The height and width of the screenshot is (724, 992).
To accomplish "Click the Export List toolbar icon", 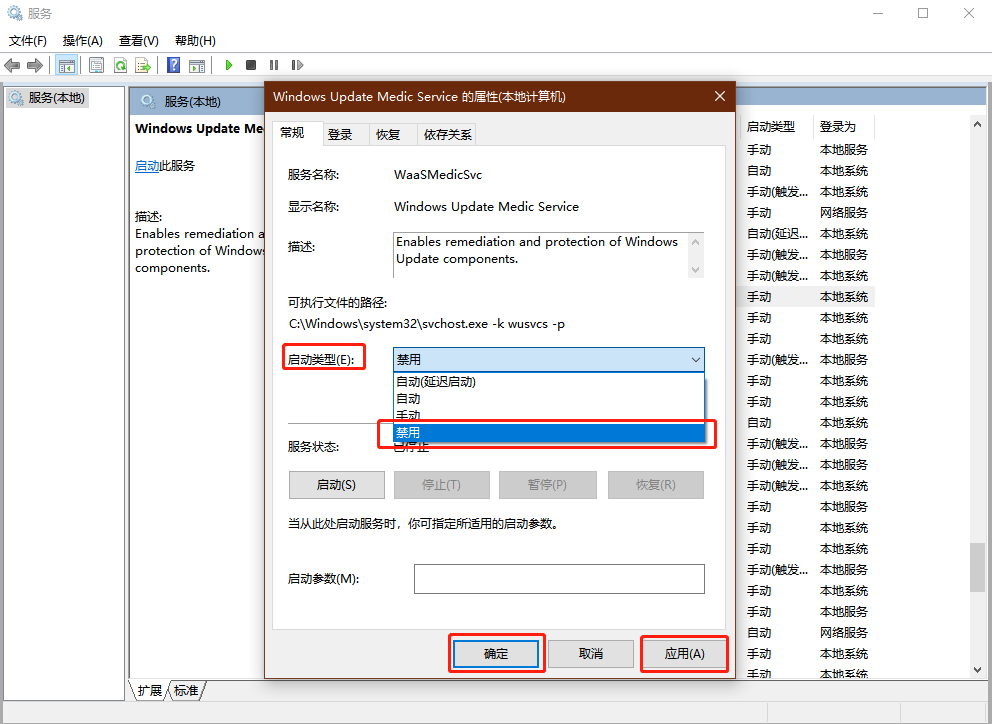I will [x=142, y=65].
